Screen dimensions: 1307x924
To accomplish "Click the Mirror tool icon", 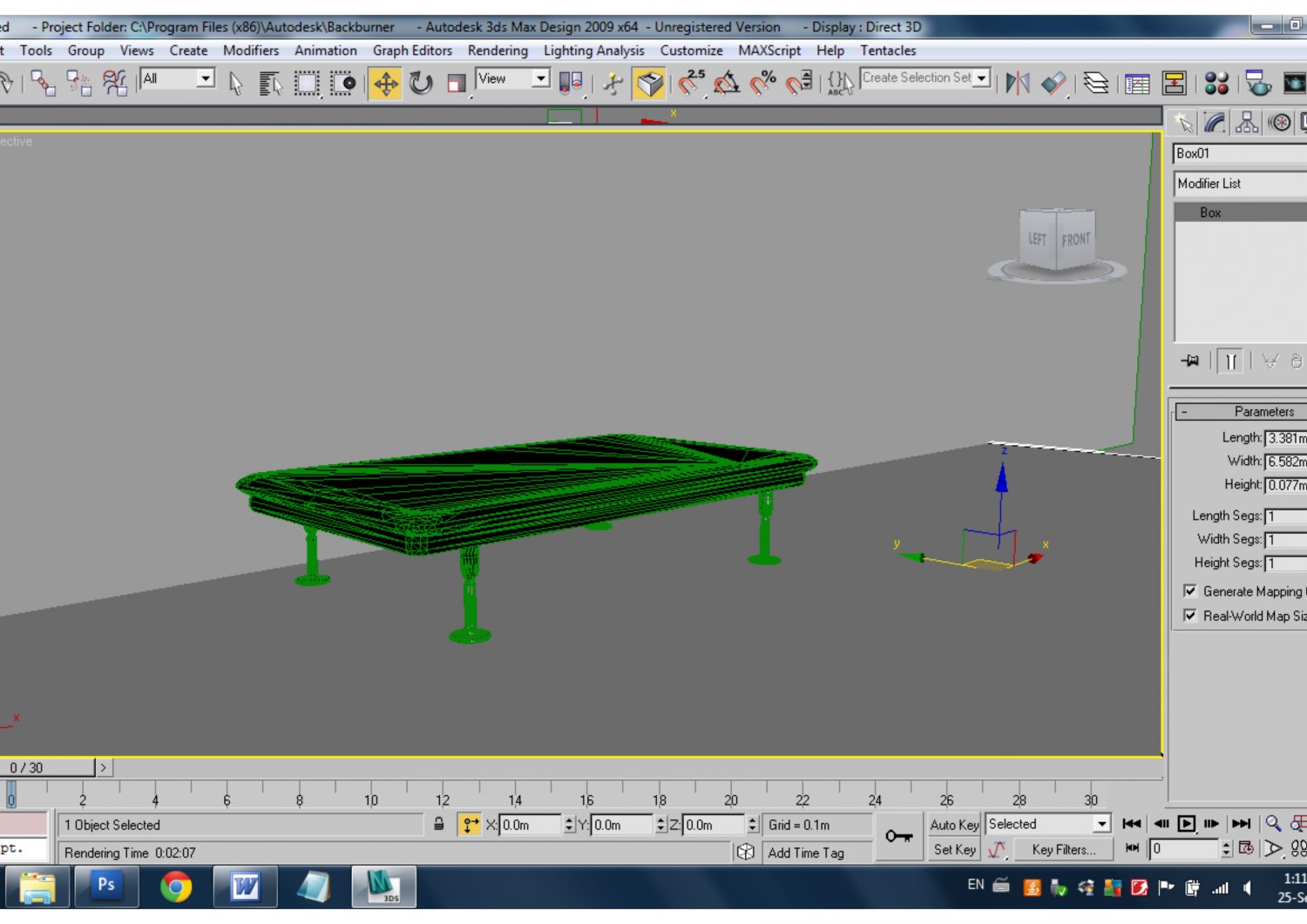I will point(1019,84).
